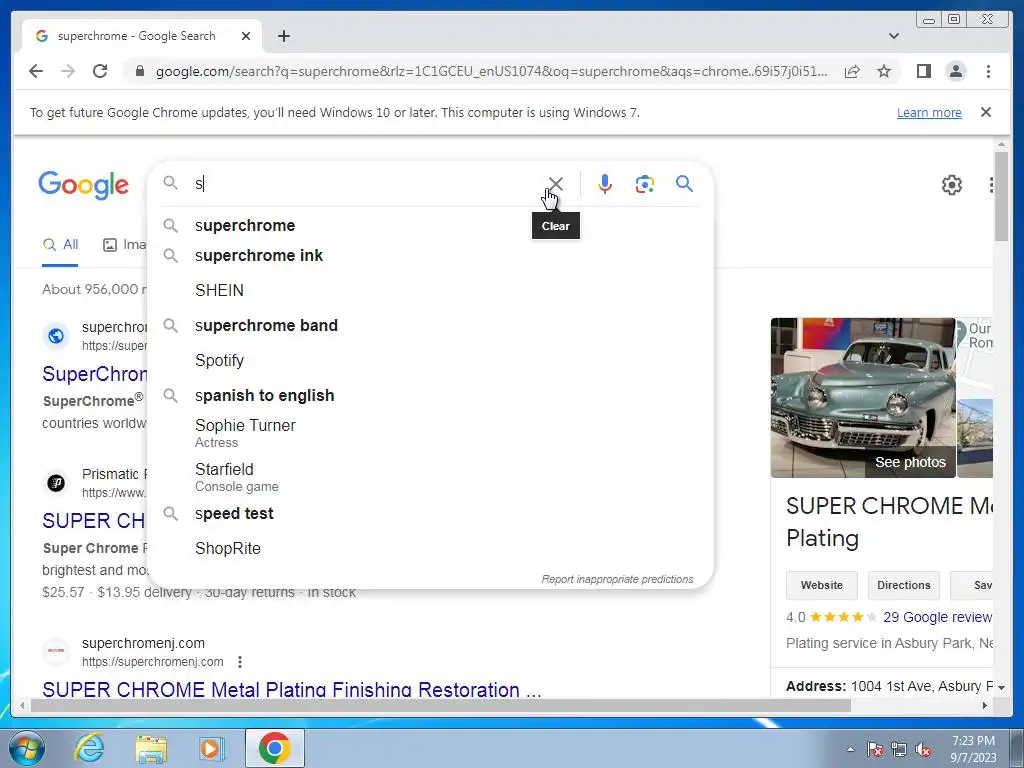1024x768 pixels.
Task: Open SUPER CHROME Metal Plating Finishing result
Action: [x=291, y=688]
